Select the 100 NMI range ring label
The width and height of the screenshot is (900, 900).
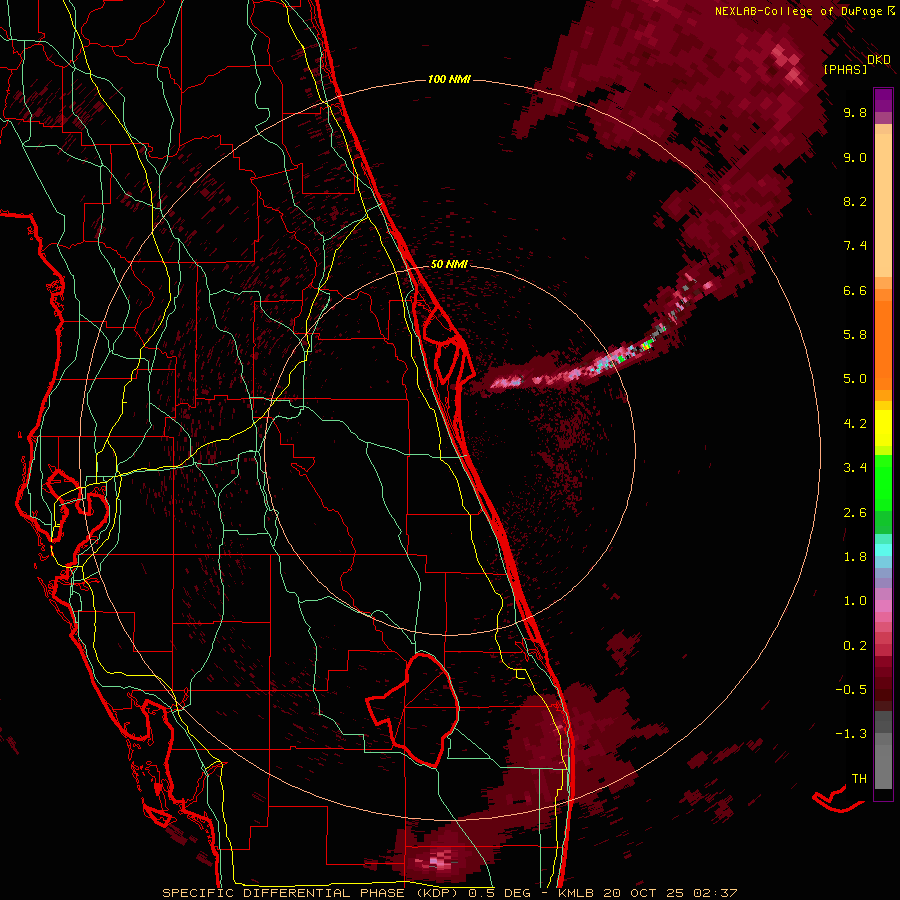449,79
